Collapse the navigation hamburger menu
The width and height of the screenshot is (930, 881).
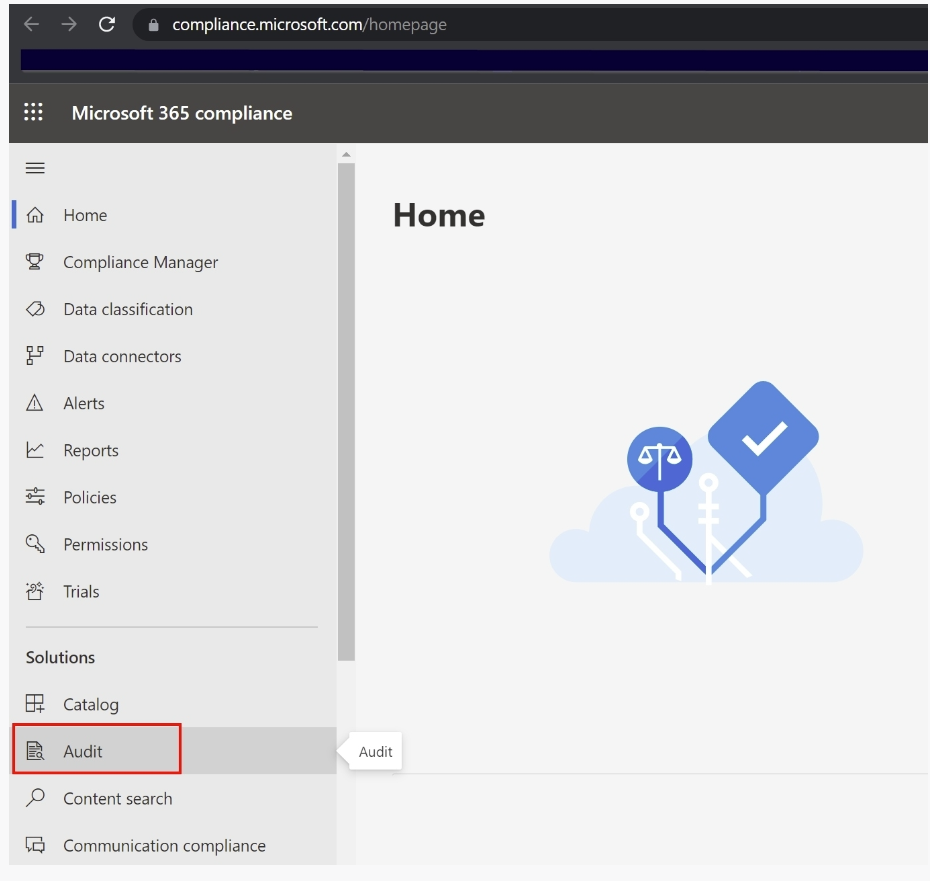[35, 168]
